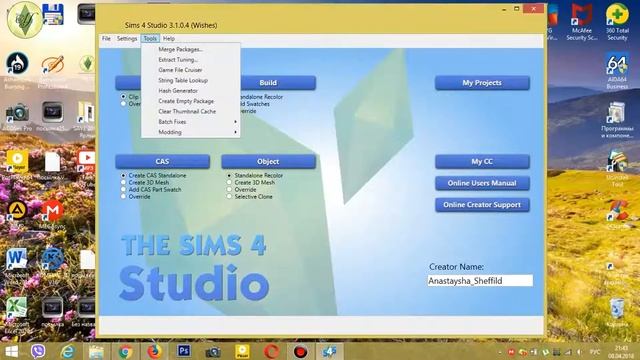Viewport: 640px width, 360px height.
Task: Open the 360 Total Security desktop shortcut
Action: 617,22
